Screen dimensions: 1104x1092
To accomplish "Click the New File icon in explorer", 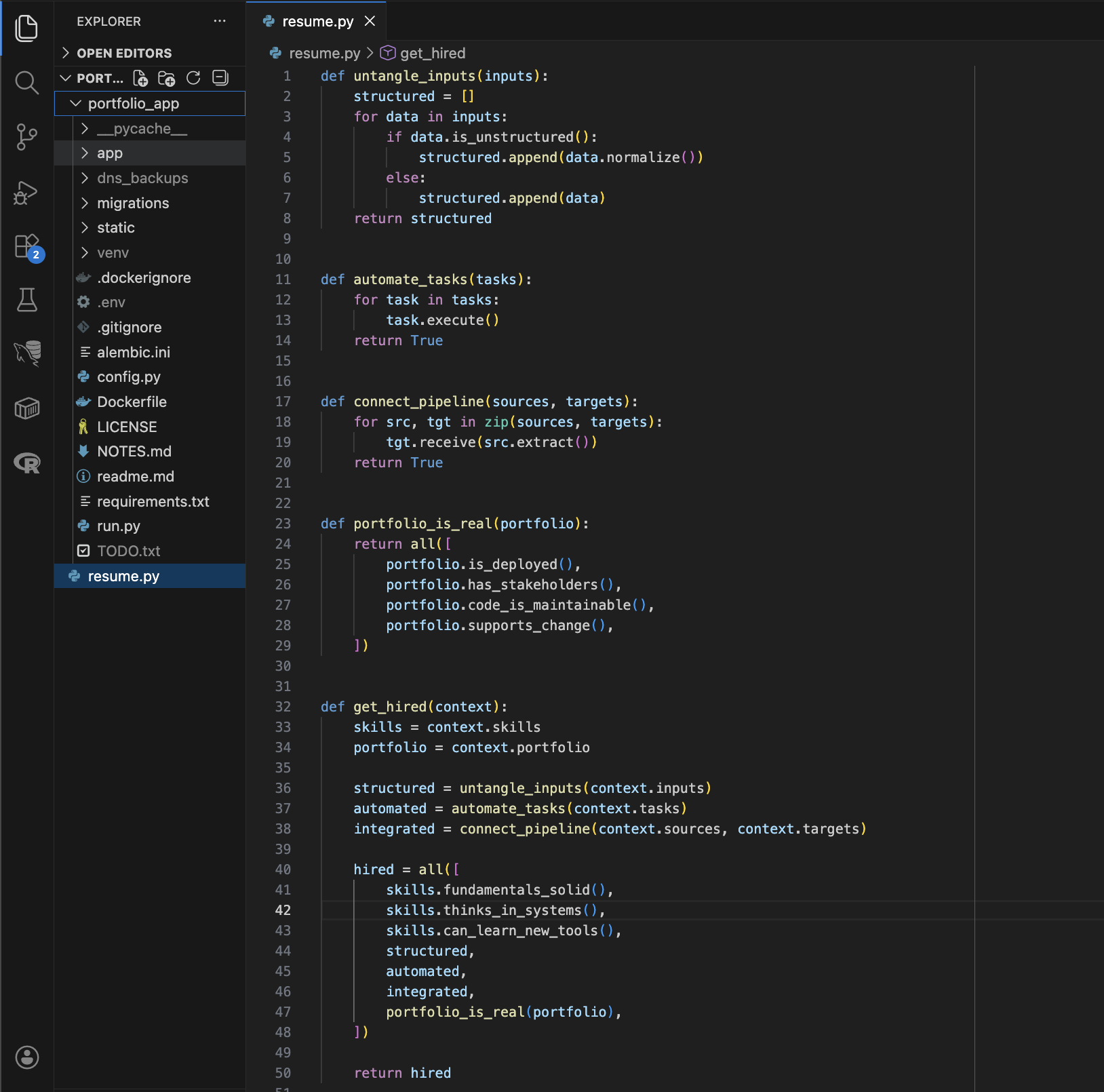I will pyautogui.click(x=140, y=79).
